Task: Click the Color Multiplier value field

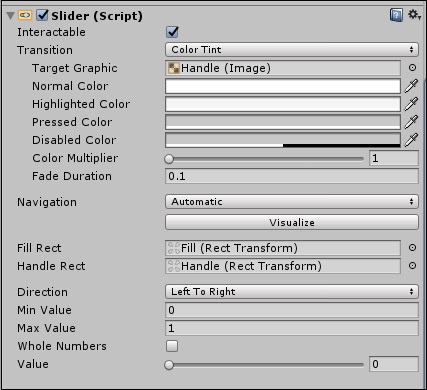Action: pos(394,158)
